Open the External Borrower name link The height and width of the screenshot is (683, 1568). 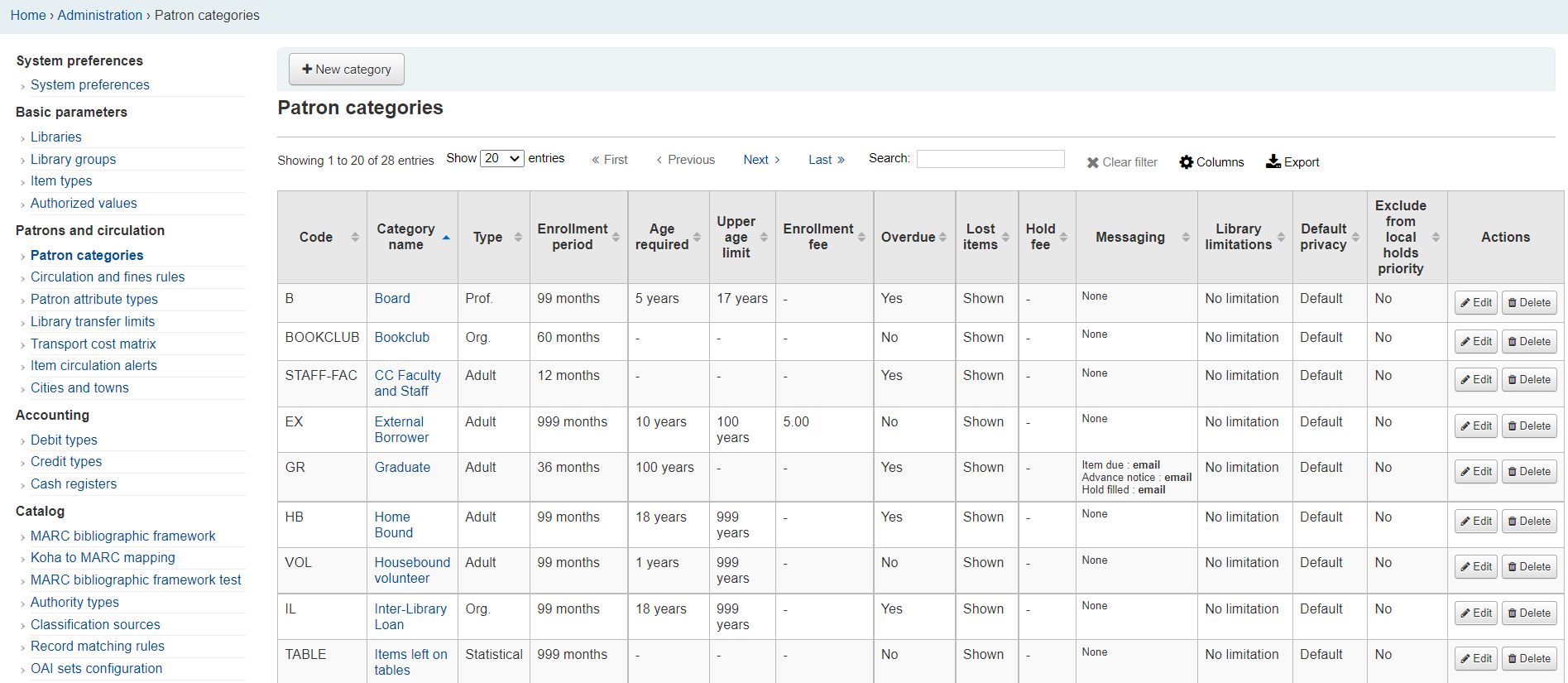[401, 430]
